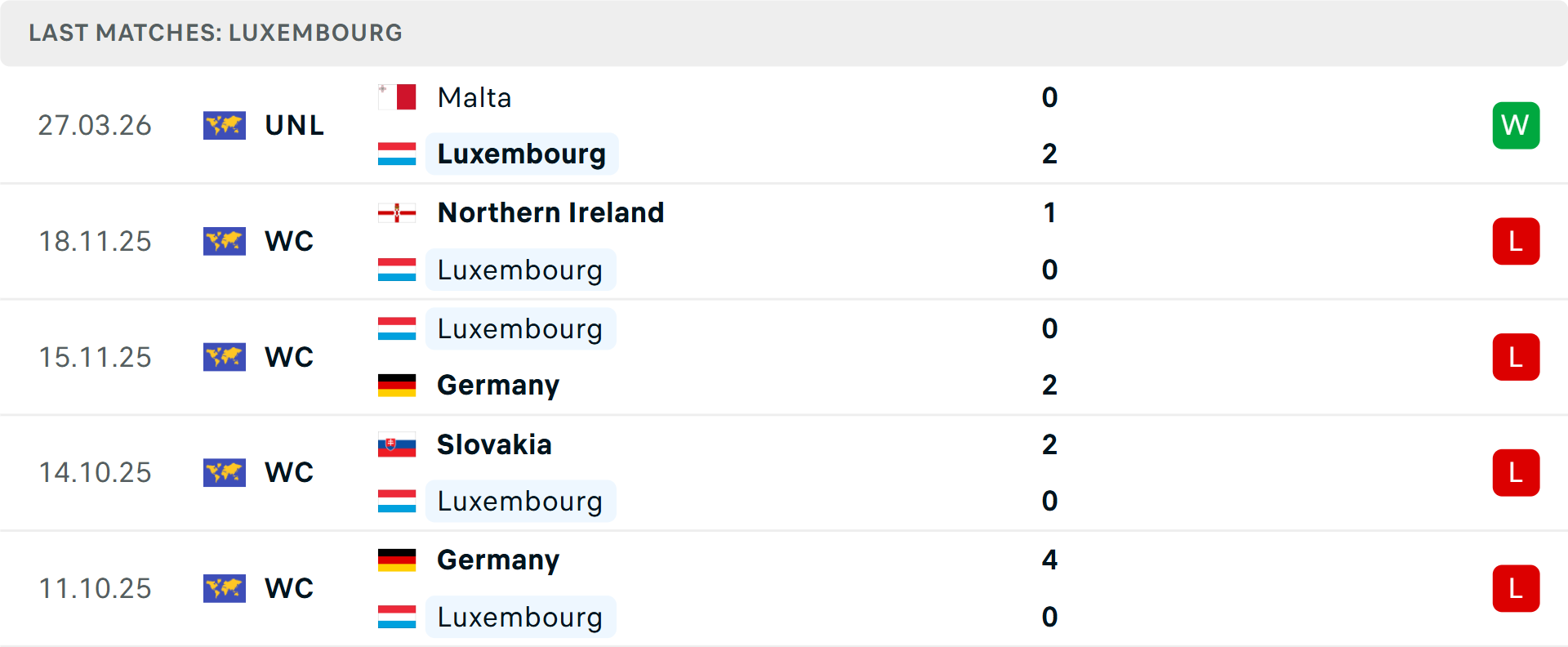
Task: Click red L badge for Slovakia match
Action: (1516, 472)
